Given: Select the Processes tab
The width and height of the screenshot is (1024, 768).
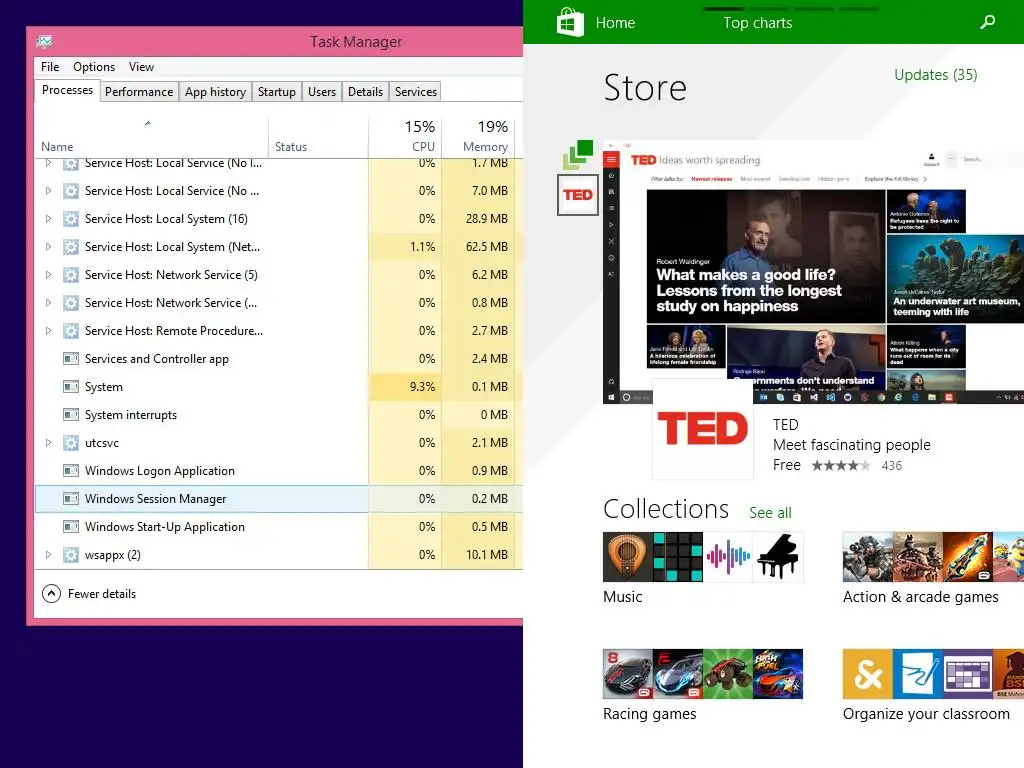Looking at the screenshot, I should click(67, 90).
